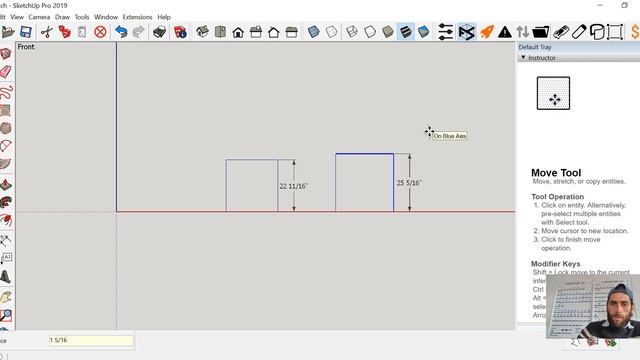640x360 pixels.
Task: Switch to the Left view icon
Action: click(291, 32)
